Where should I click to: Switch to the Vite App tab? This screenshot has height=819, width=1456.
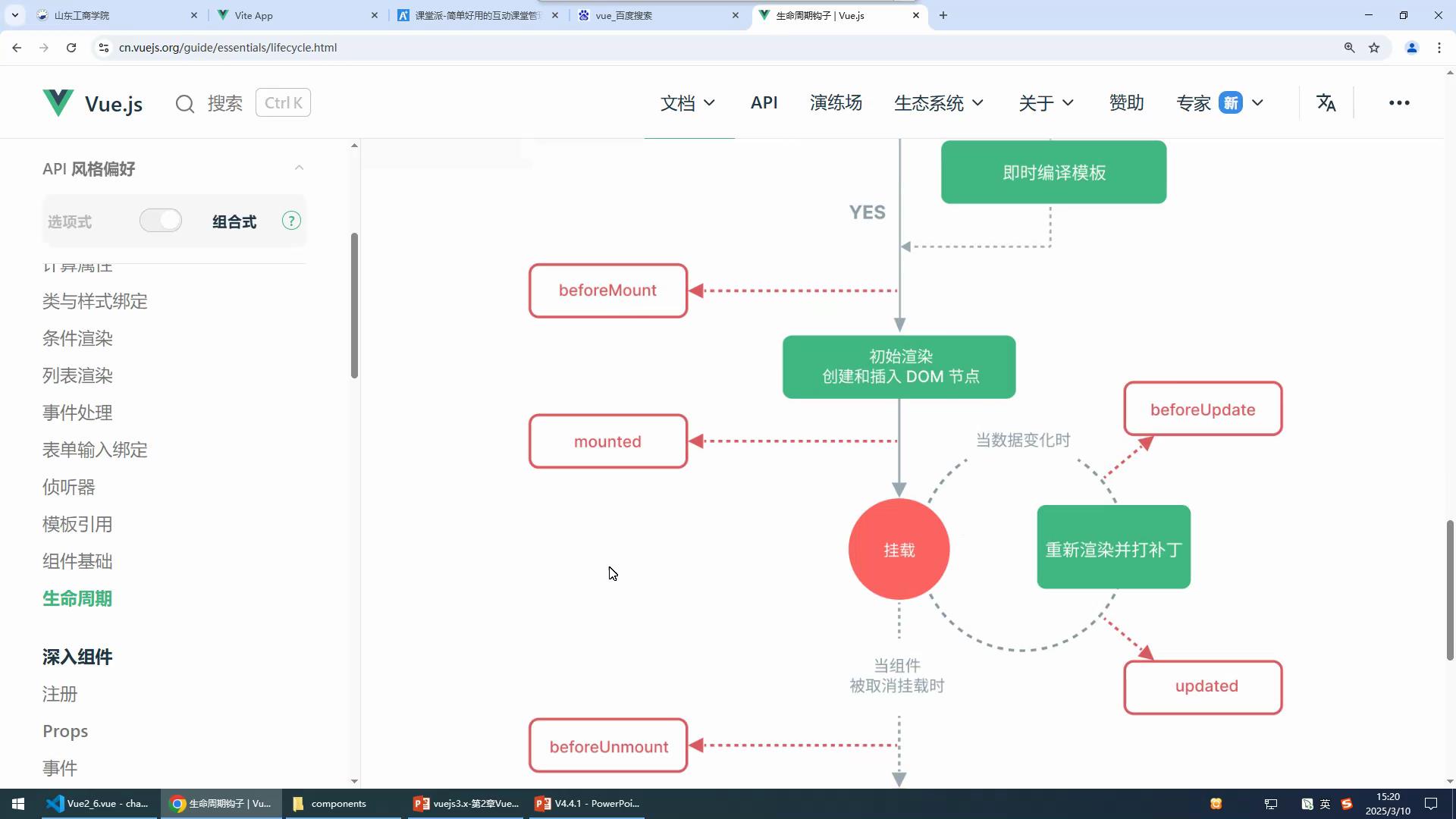click(296, 15)
